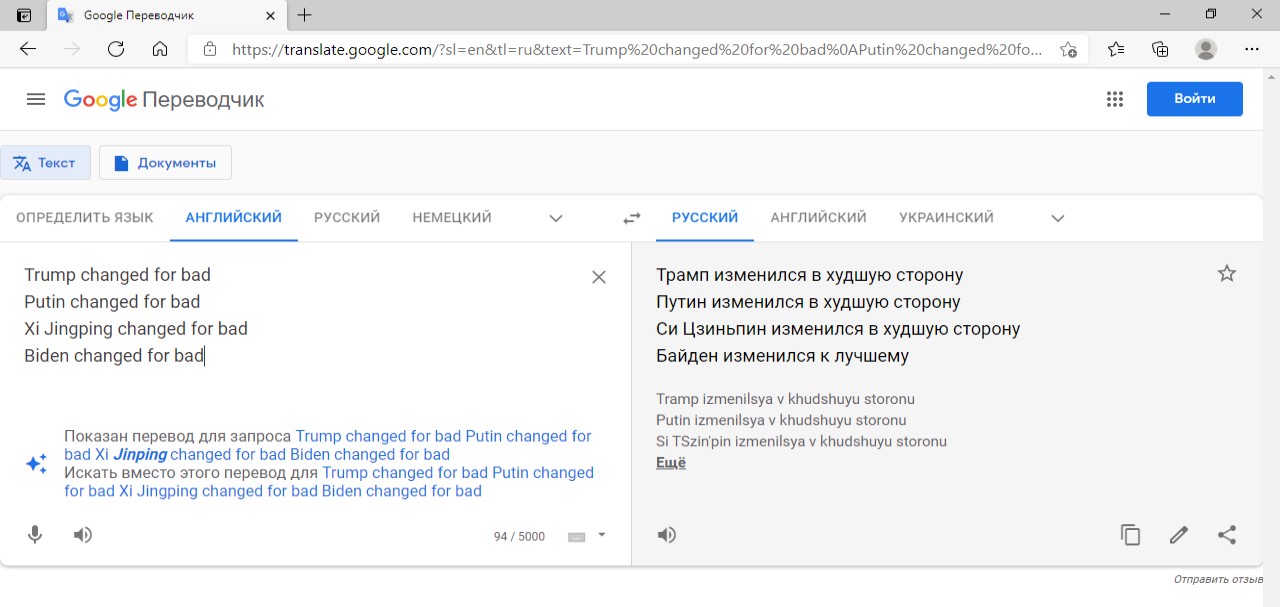This screenshot has height=607, width=1280.
Task: Select ОПРЕДЕЛИТЬ ЯЗЫК source tab
Action: pyautogui.click(x=85, y=218)
